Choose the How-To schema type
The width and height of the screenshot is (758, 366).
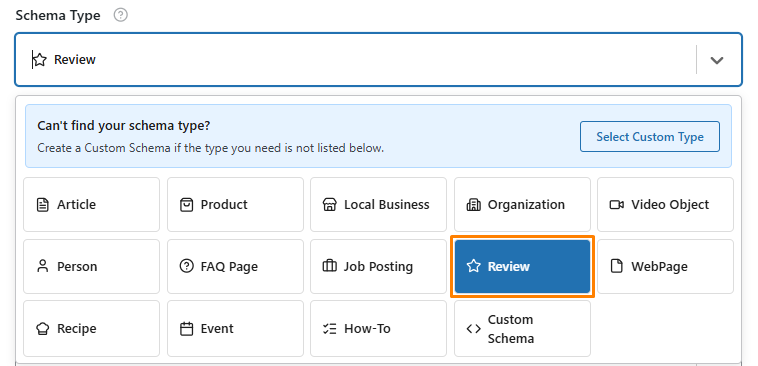379,329
